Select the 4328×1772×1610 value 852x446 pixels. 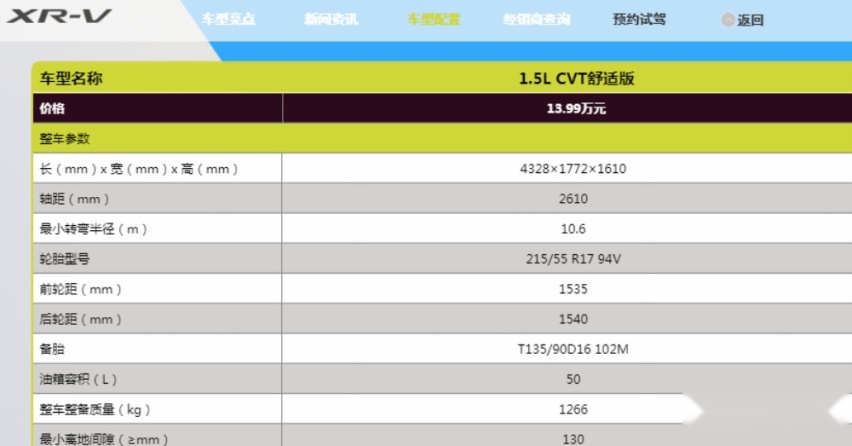(573, 168)
